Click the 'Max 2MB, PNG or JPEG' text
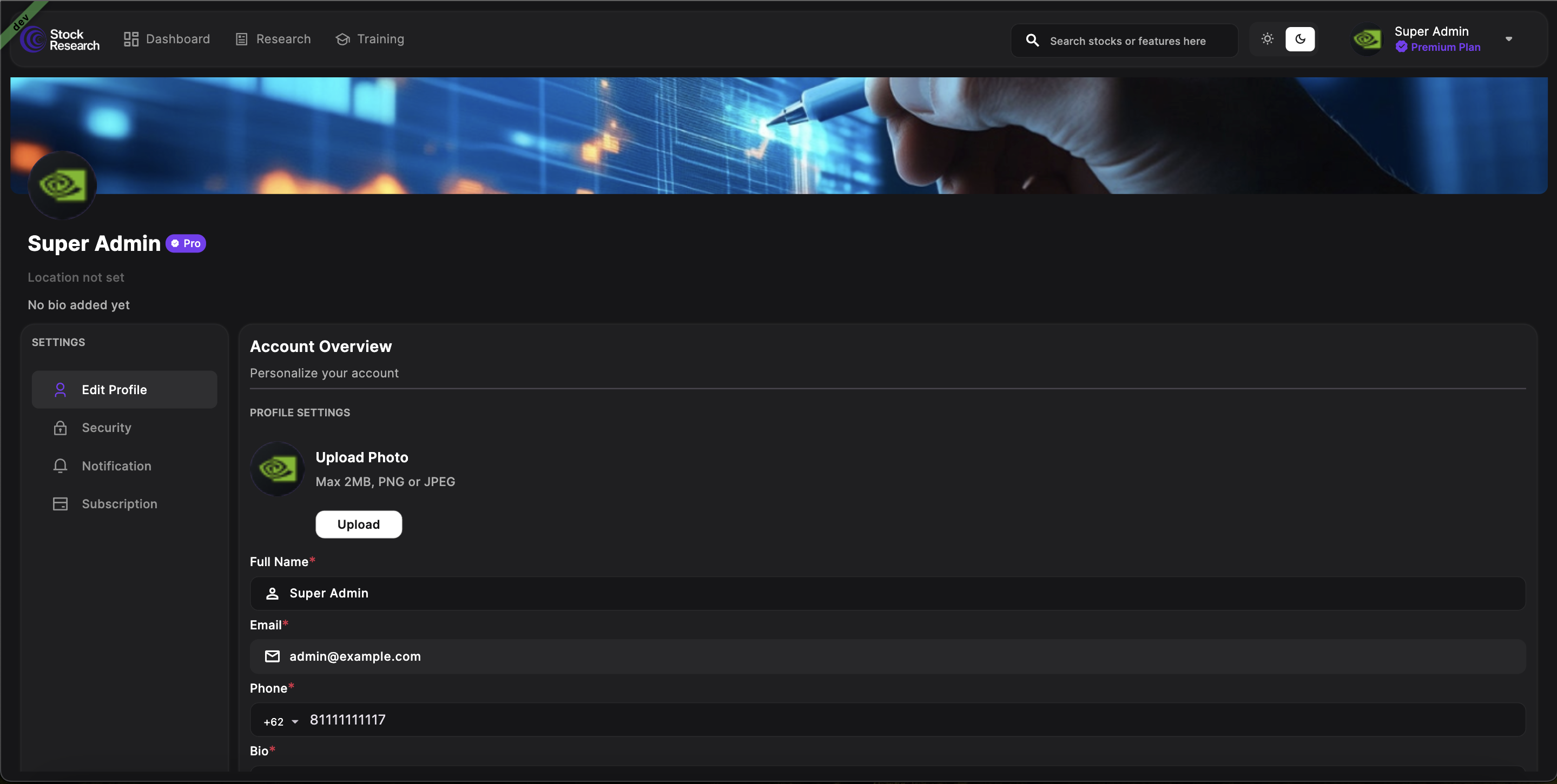The height and width of the screenshot is (784, 1557). coord(385,482)
